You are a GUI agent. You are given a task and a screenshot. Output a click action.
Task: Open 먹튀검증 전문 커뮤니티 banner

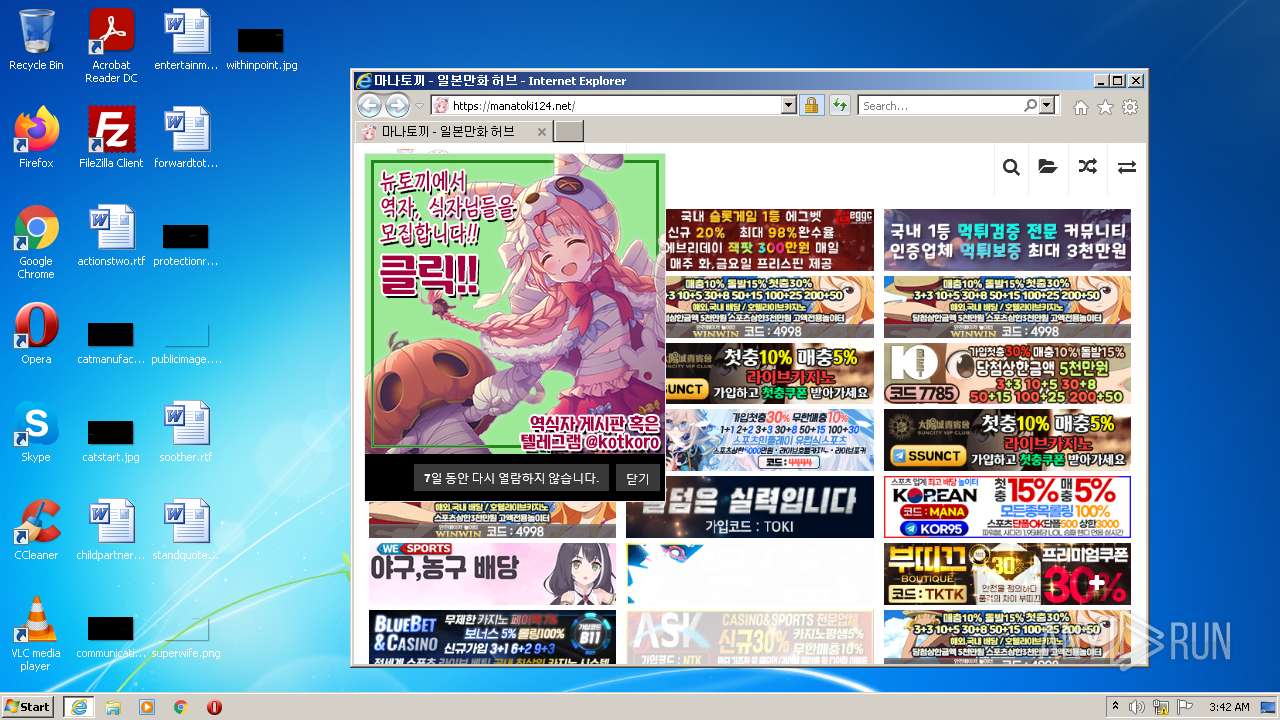click(x=1007, y=240)
